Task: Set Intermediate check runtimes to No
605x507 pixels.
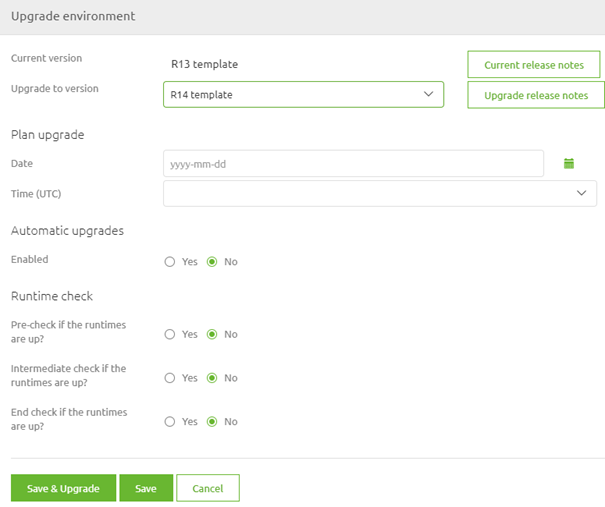Action: coord(212,378)
